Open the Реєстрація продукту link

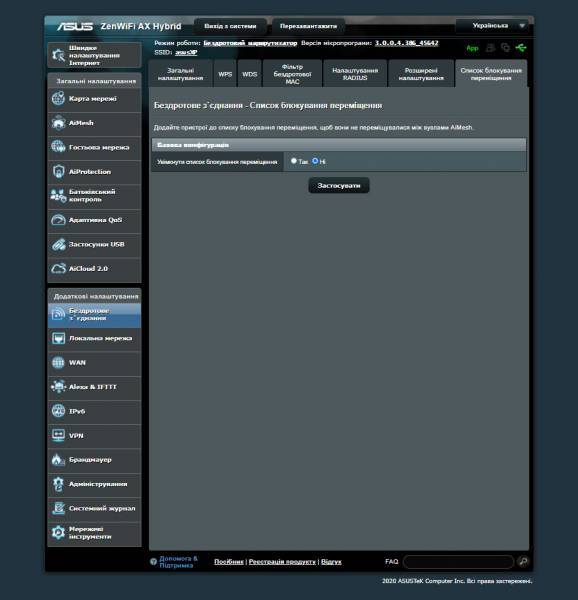pos(282,562)
